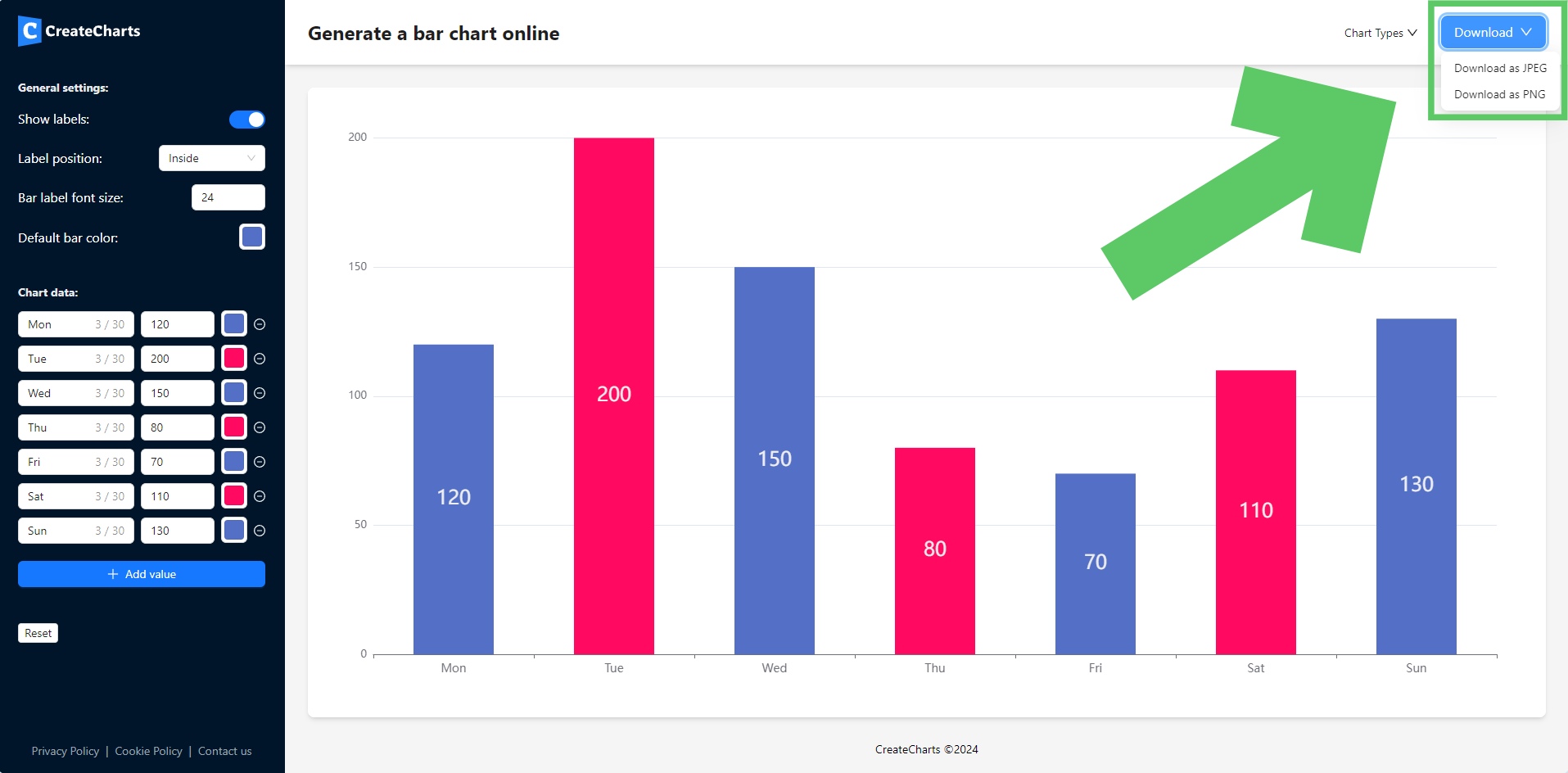Remove the Sun data row
The width and height of the screenshot is (1568, 773).
[259, 531]
